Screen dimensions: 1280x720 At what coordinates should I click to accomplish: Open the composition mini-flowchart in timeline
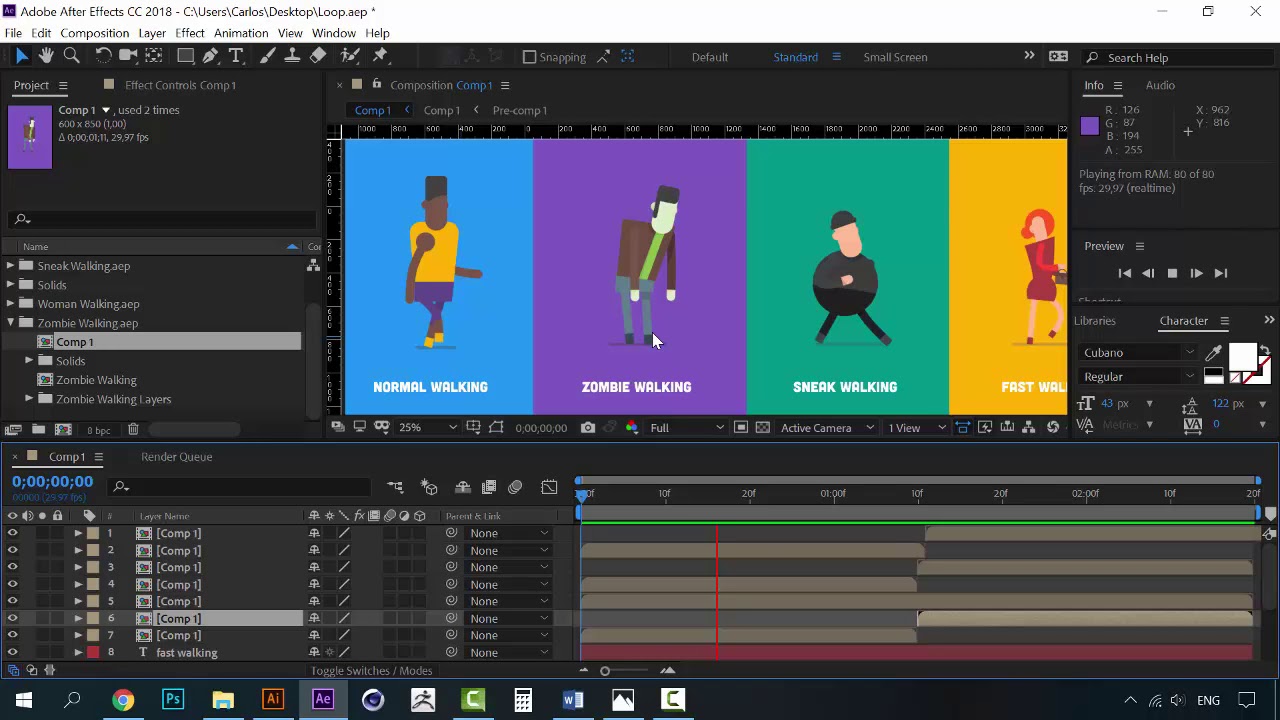396,487
